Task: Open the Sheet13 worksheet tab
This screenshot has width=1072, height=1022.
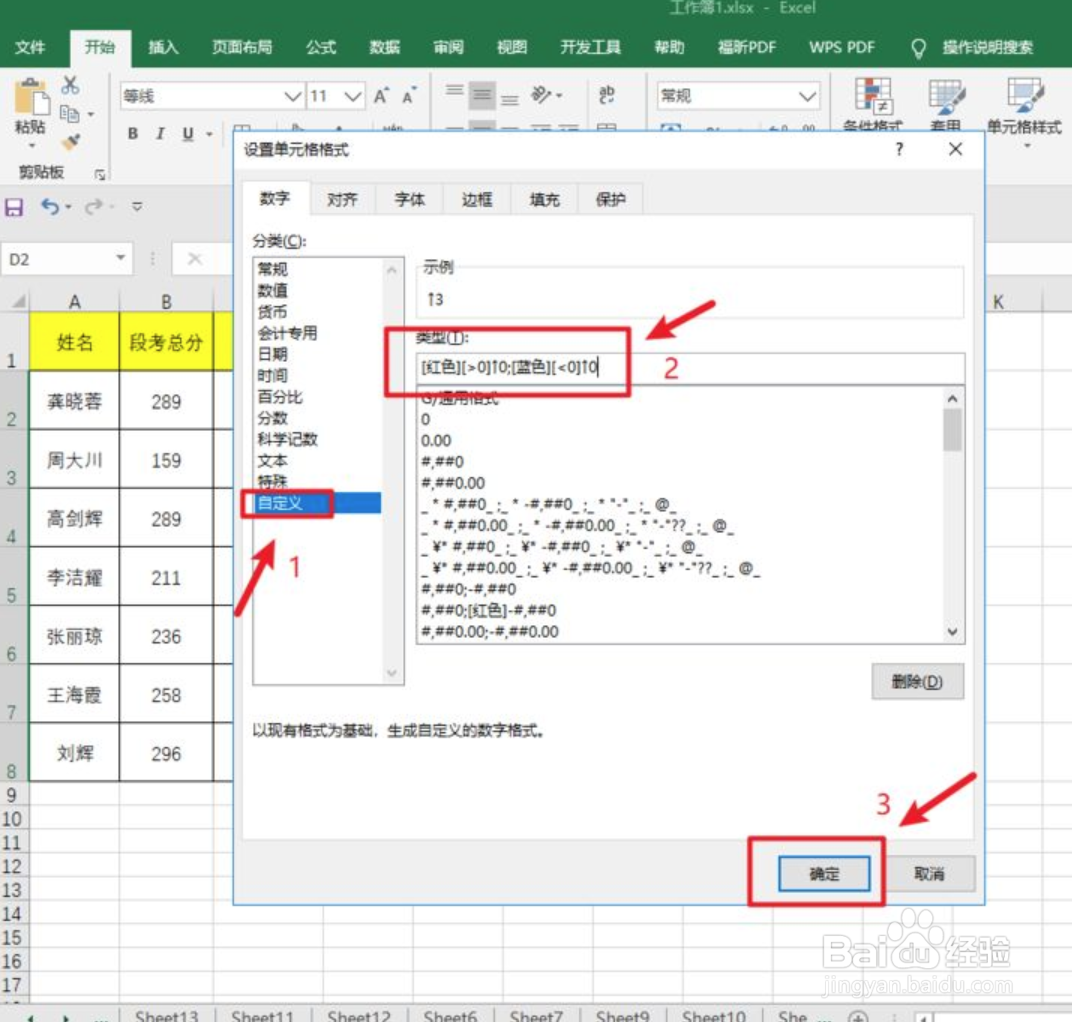Action: point(167,1014)
